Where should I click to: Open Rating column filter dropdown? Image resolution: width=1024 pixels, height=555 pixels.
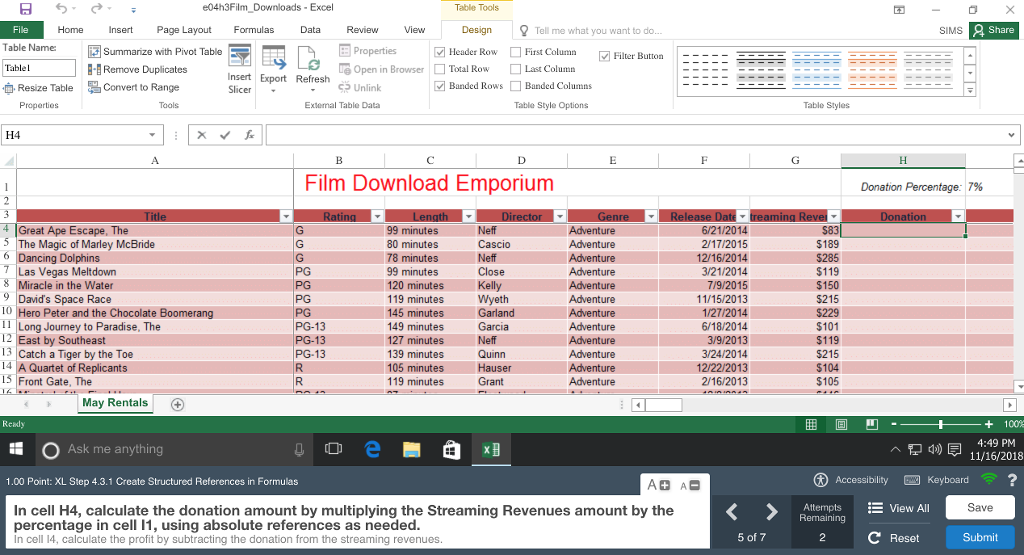[377, 216]
